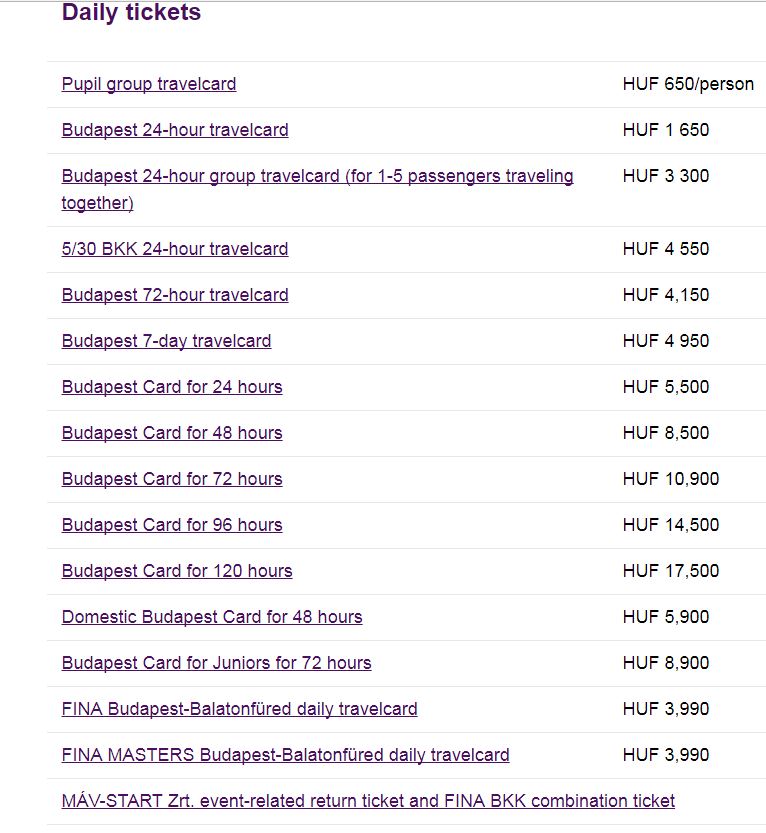The image size is (766, 833).
Task: Click Budapest Card for 96 hours
Action: 172,525
